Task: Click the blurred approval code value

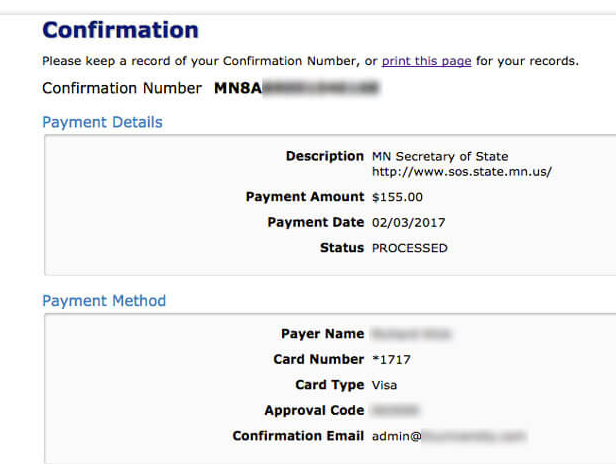Action: click(x=394, y=410)
